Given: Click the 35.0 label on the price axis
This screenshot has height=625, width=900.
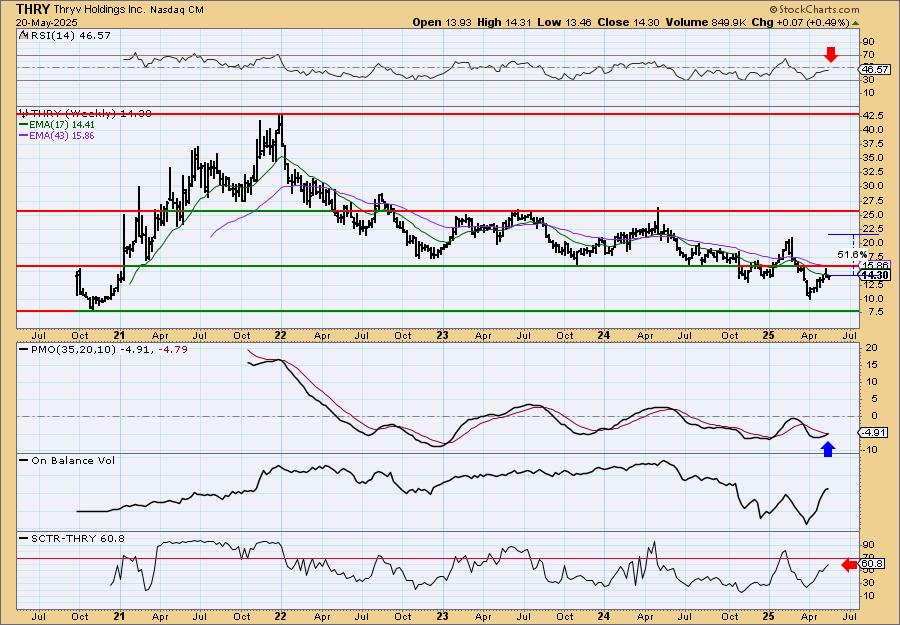Looking at the screenshot, I should pos(873,158).
